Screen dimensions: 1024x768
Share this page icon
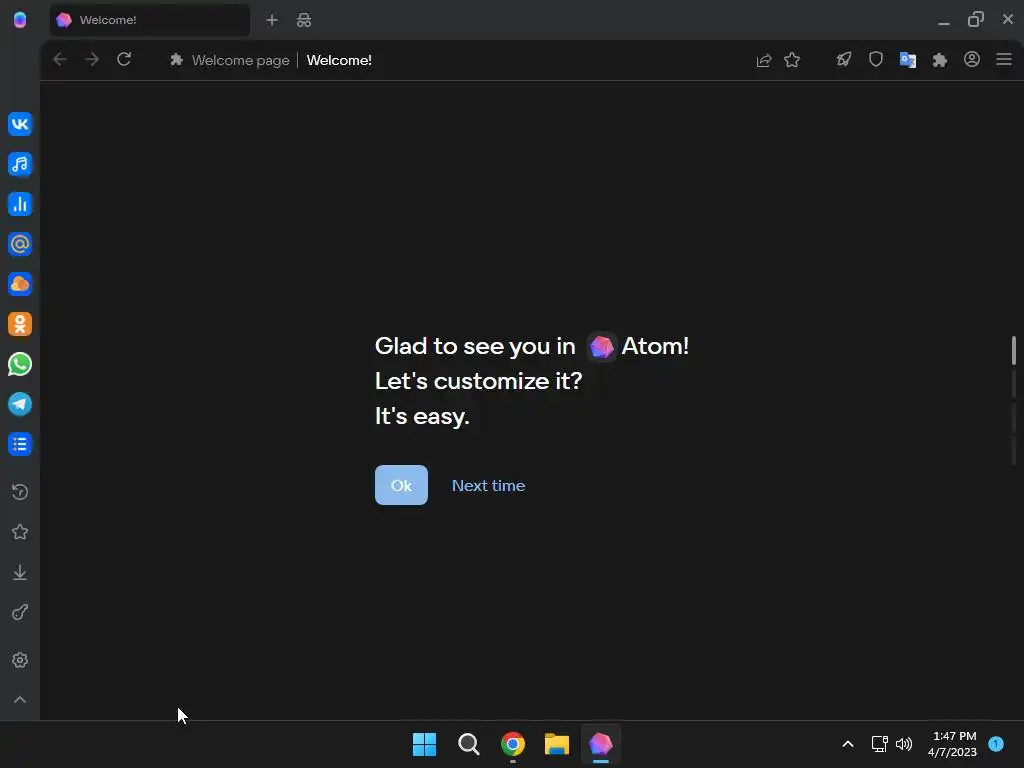pos(763,60)
